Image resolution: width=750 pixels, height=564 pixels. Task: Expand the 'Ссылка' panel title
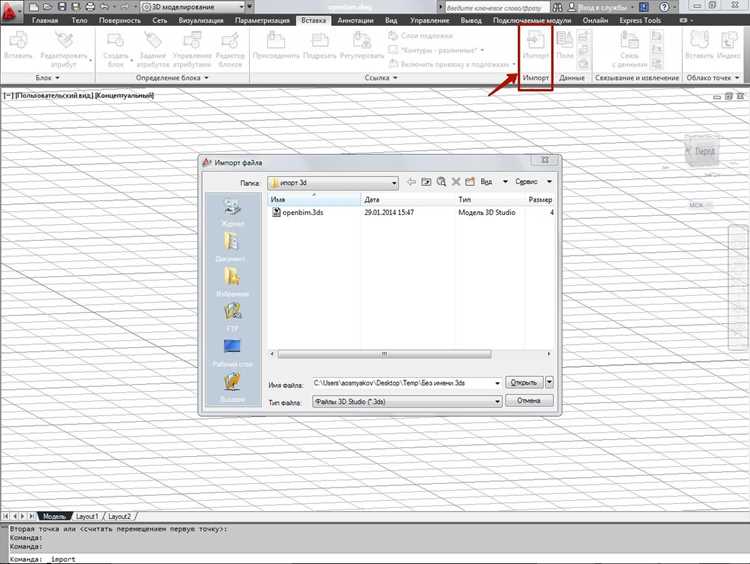[381, 77]
